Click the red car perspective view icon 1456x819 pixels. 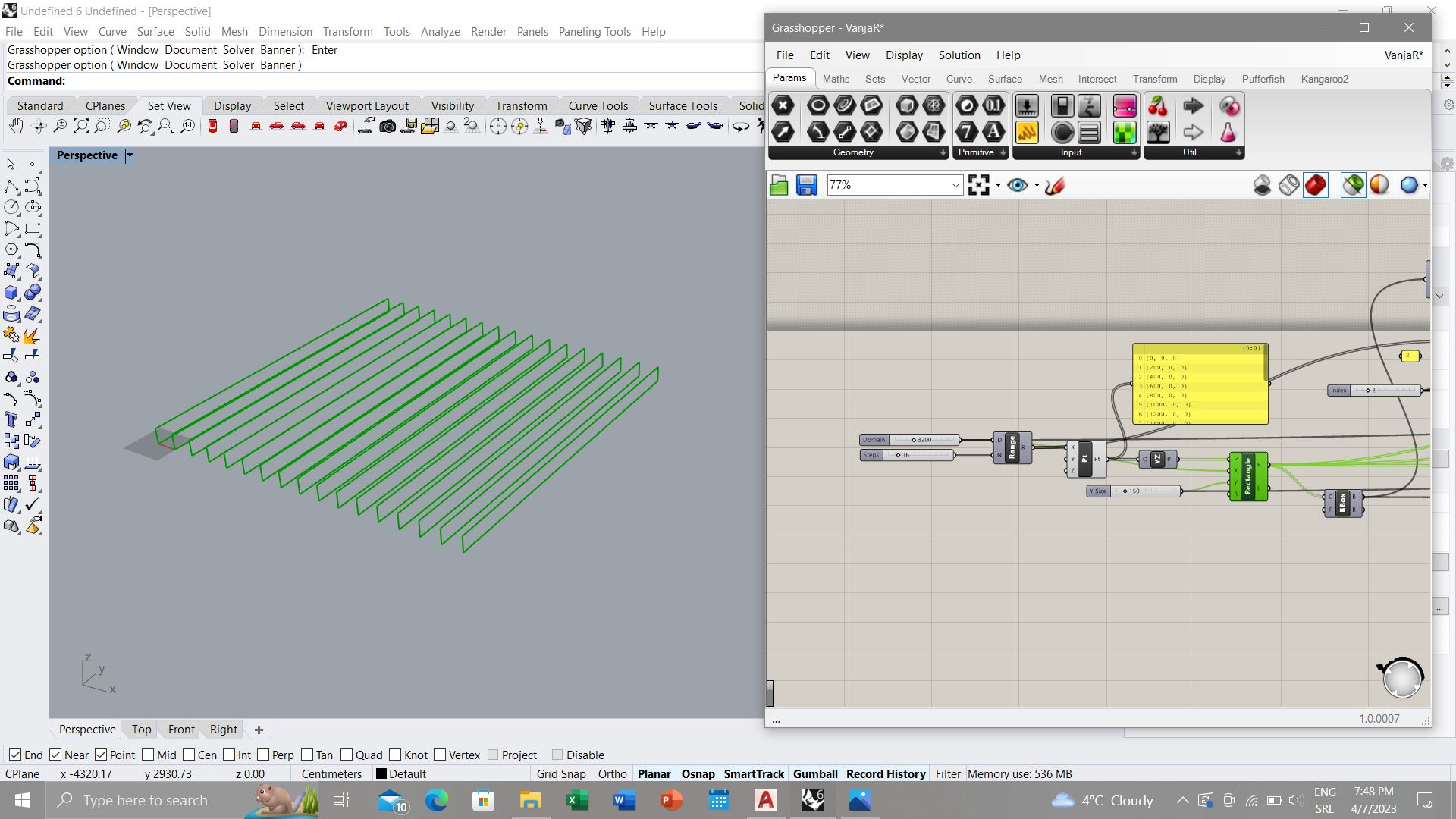[x=340, y=126]
